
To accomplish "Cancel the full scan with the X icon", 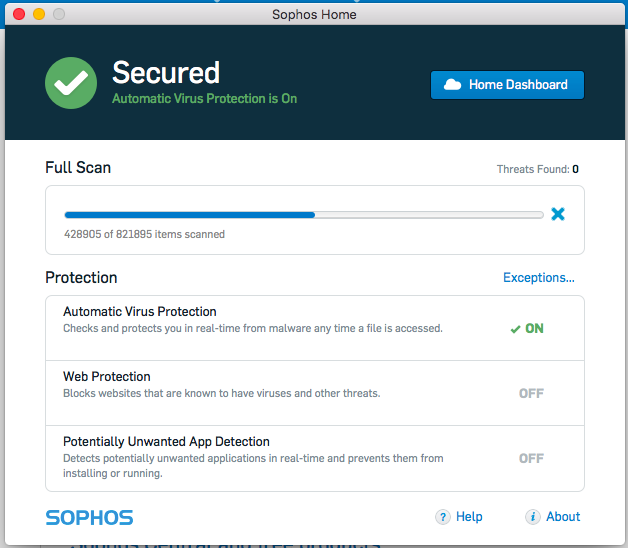I will [558, 214].
